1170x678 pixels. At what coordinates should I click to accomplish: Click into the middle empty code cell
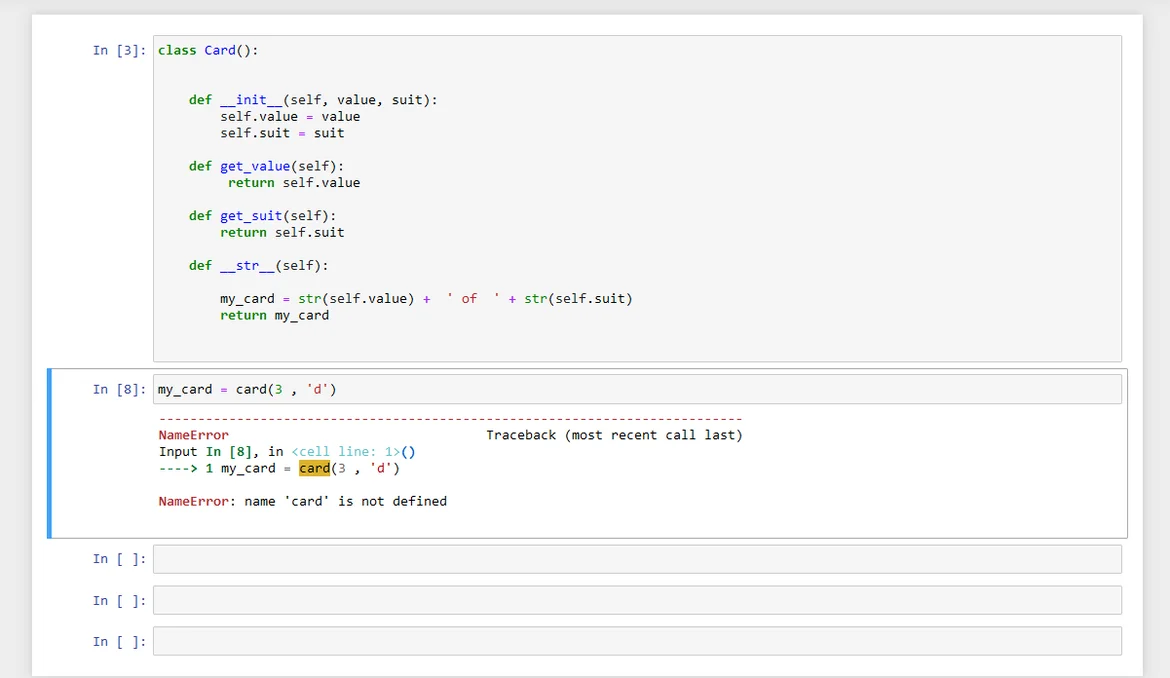click(636, 600)
